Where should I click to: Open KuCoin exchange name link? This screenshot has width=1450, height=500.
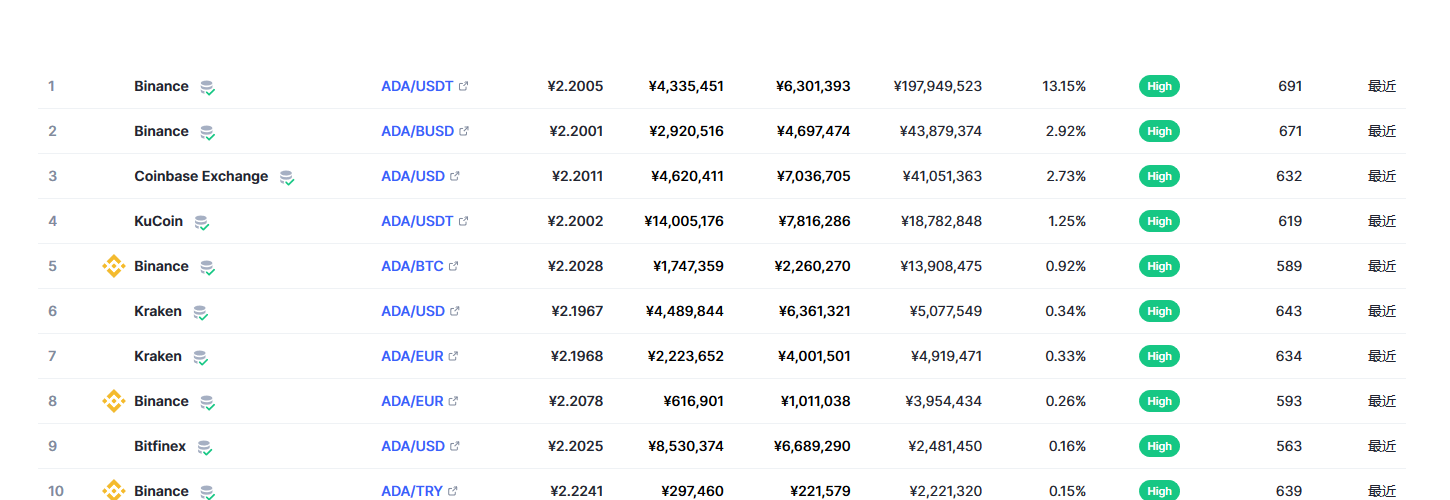tap(159, 221)
